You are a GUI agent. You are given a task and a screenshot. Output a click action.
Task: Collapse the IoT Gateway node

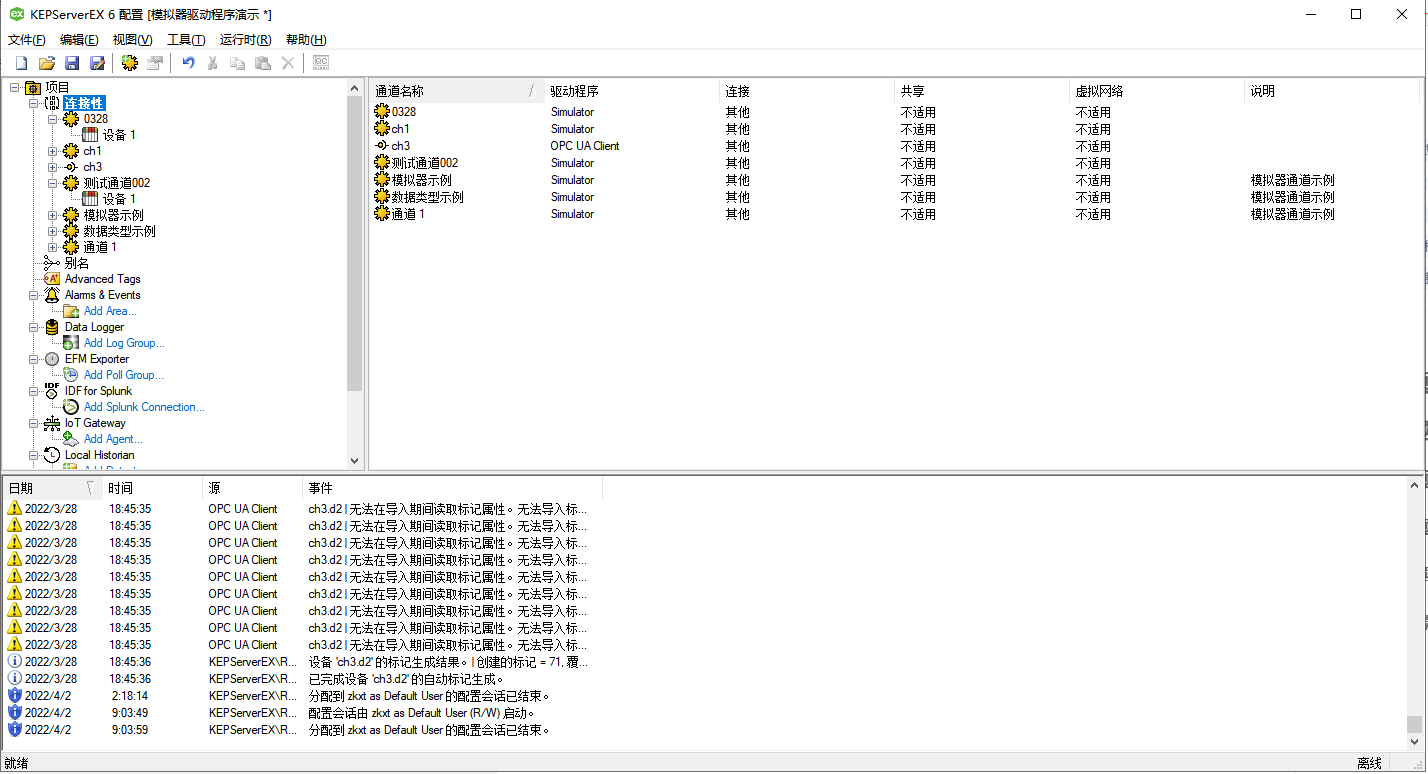pyautogui.click(x=33, y=422)
